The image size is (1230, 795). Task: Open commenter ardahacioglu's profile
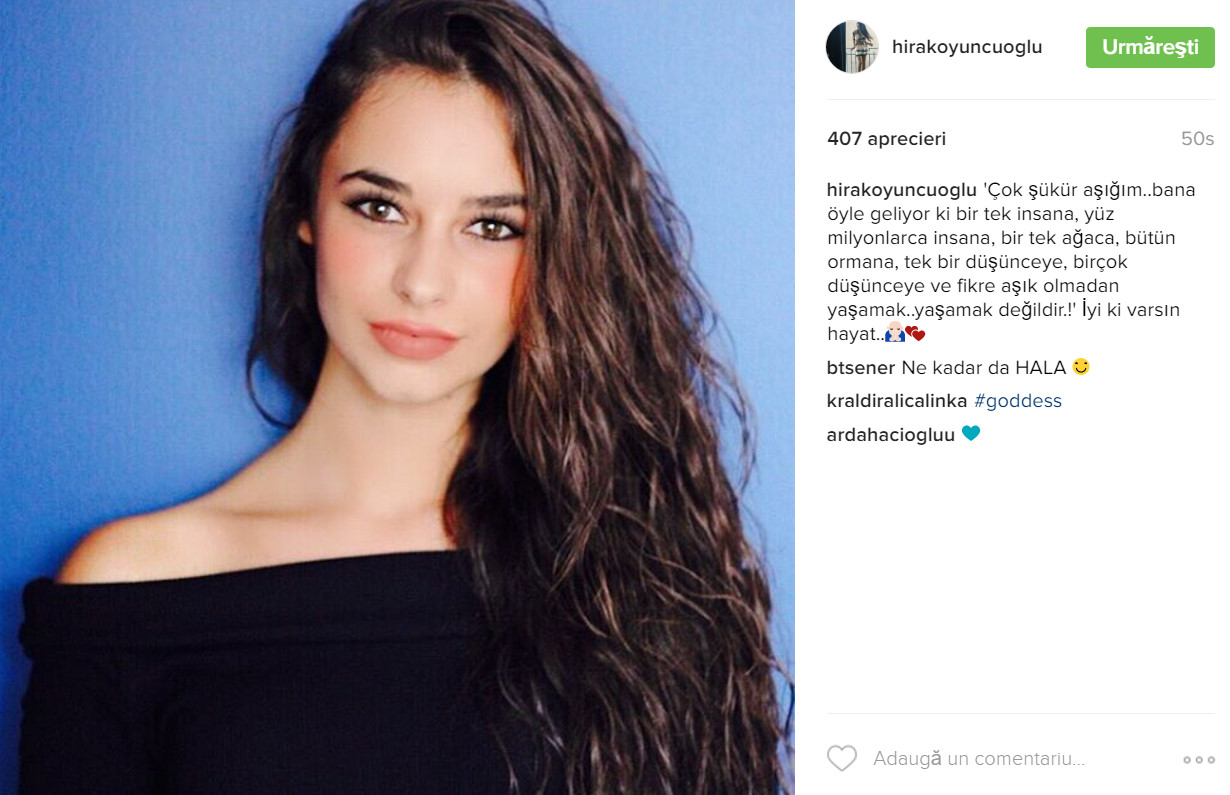(891, 435)
